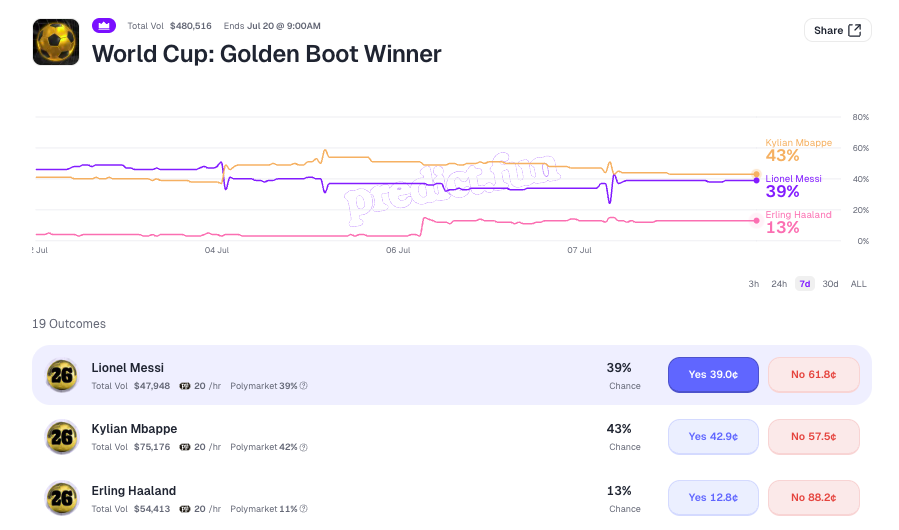This screenshot has height=530, width=899.
Task: Select the 24h chart range
Action: coord(779,284)
